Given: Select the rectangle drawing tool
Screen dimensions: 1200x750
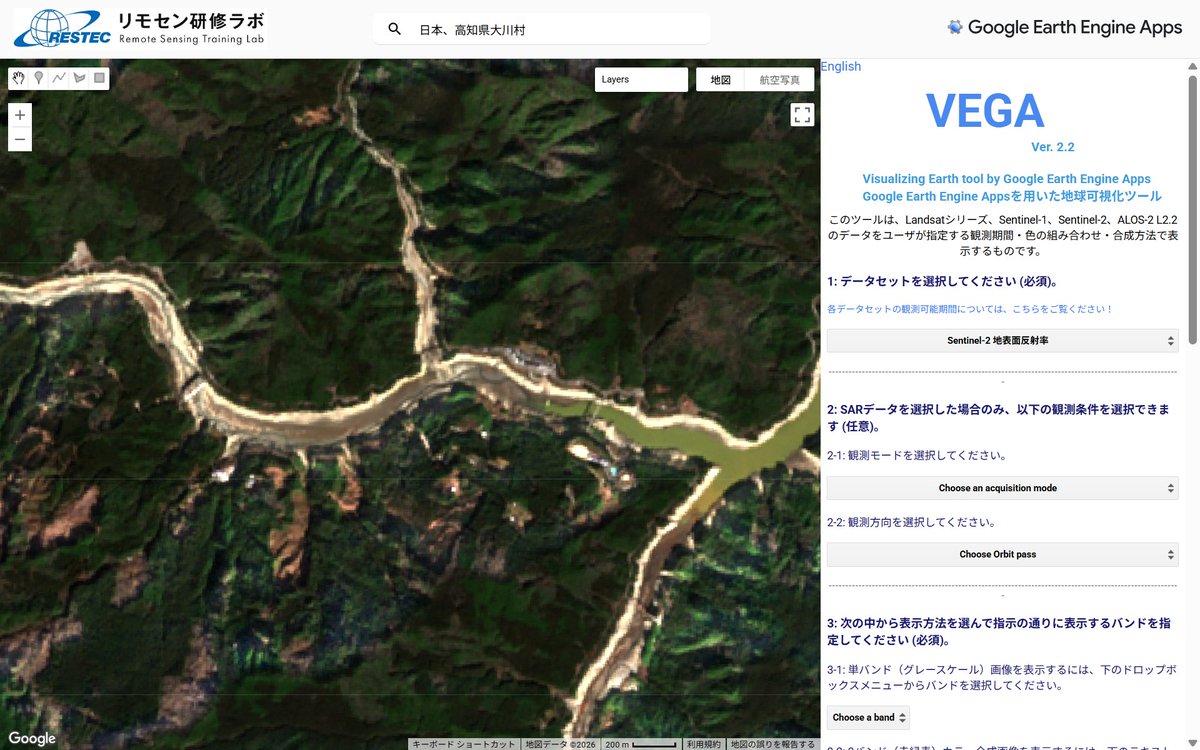Looking at the screenshot, I should click(99, 78).
